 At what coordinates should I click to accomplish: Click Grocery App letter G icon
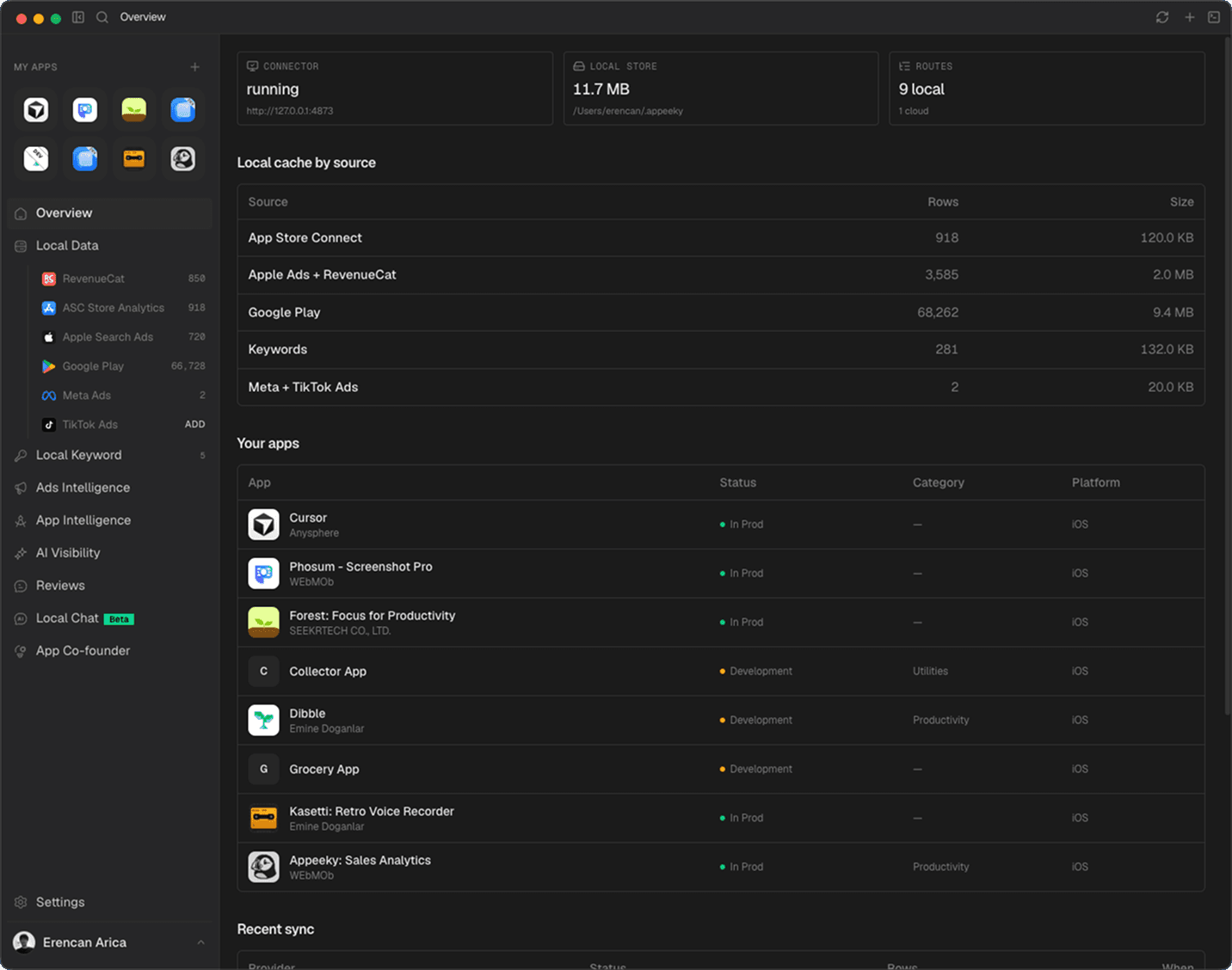tap(264, 770)
